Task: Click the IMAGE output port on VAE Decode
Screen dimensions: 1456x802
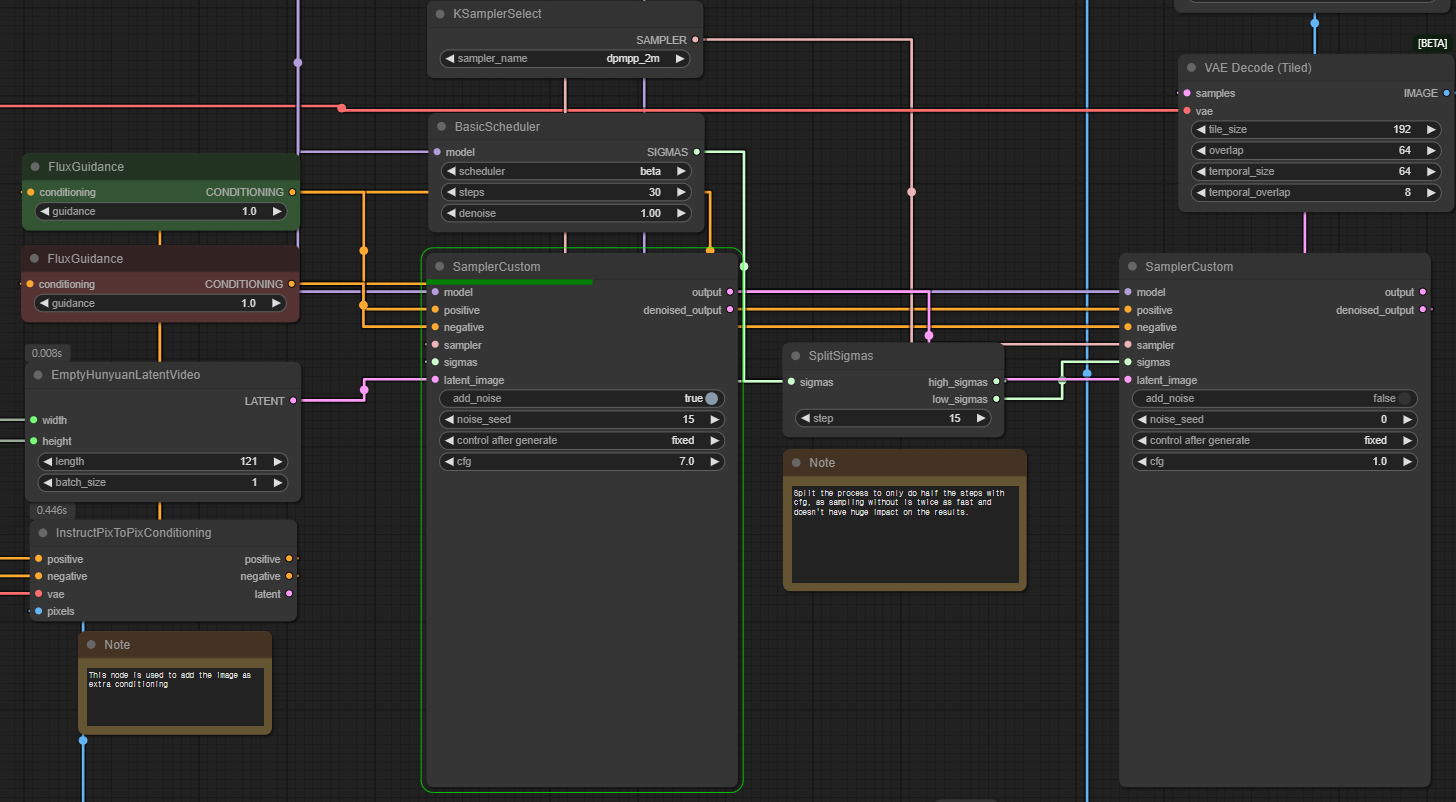Action: tap(1446, 93)
